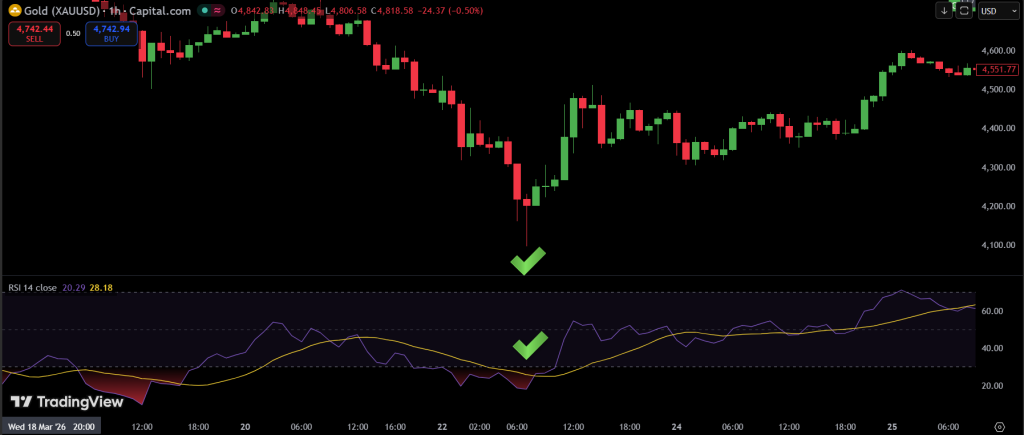The width and height of the screenshot is (1024, 435).
Task: Click the 0.50 spread value
Action: click(x=73, y=33)
